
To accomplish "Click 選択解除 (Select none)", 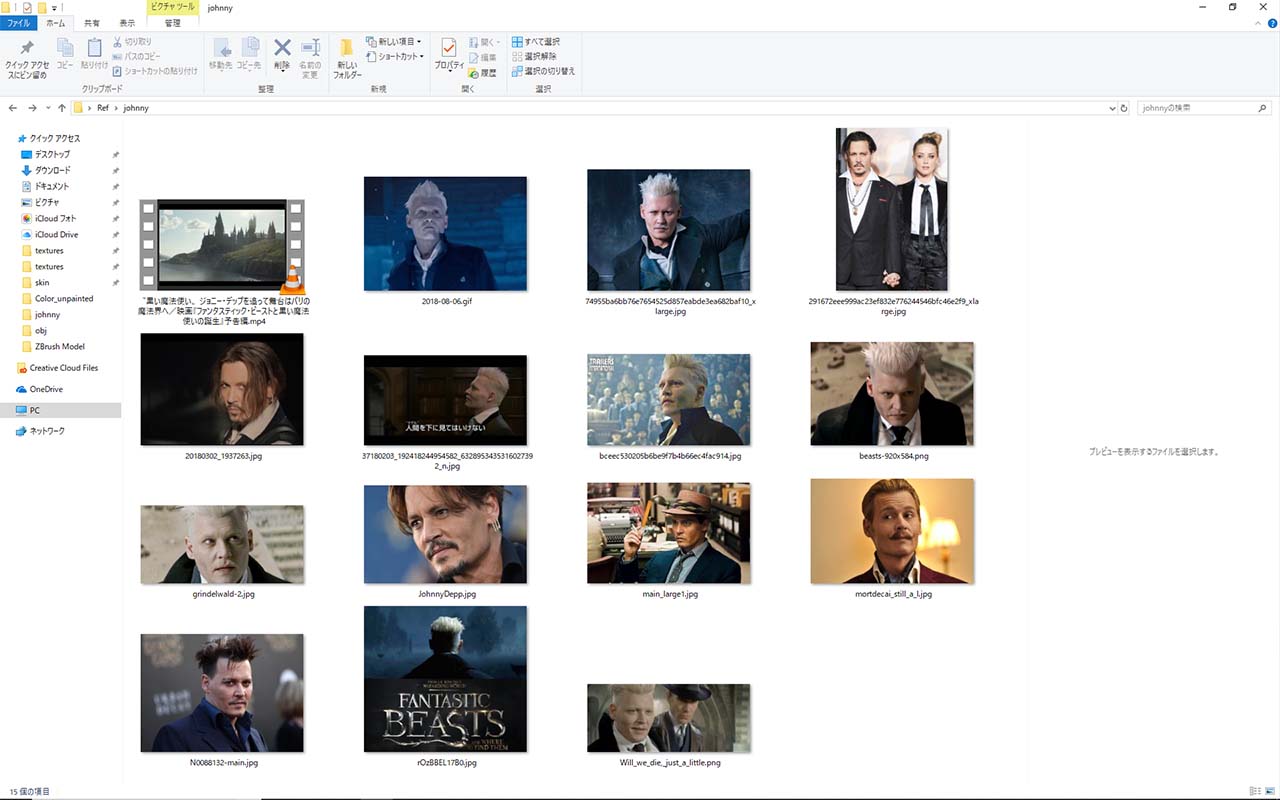I will (534, 56).
